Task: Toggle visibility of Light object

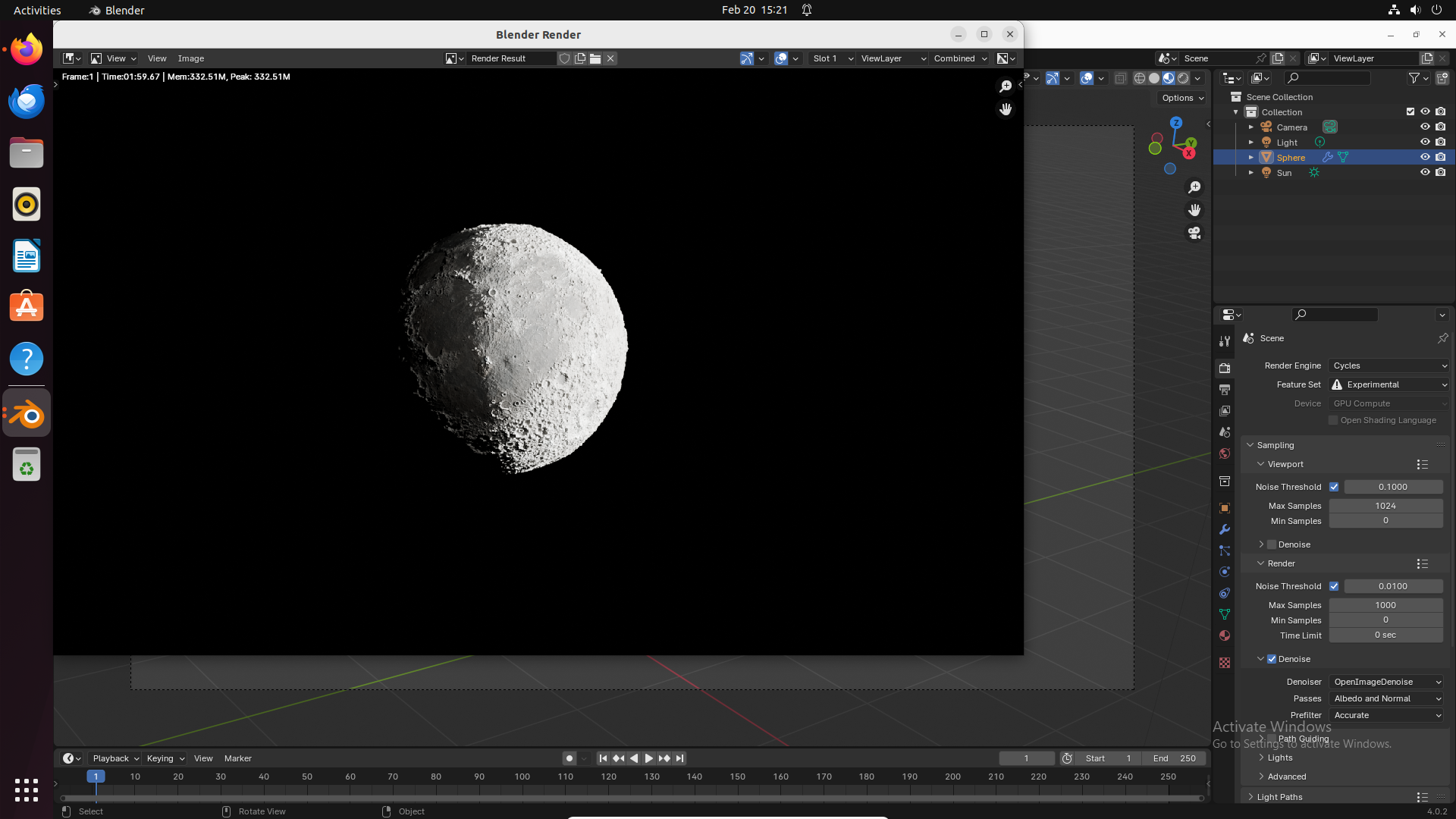Action: coord(1425,141)
